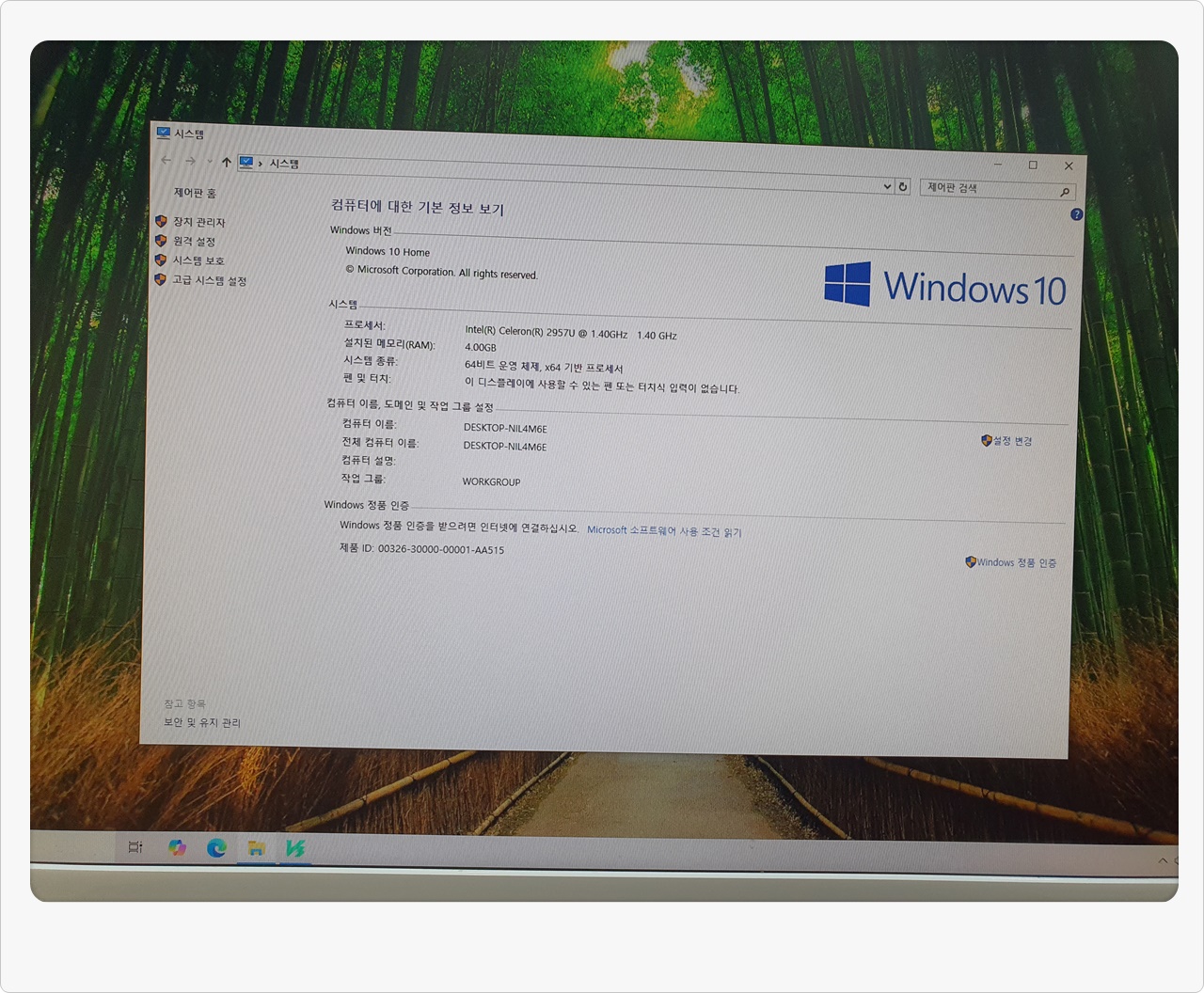Click the Refresh button
The width and height of the screenshot is (1204, 993).
(903, 186)
